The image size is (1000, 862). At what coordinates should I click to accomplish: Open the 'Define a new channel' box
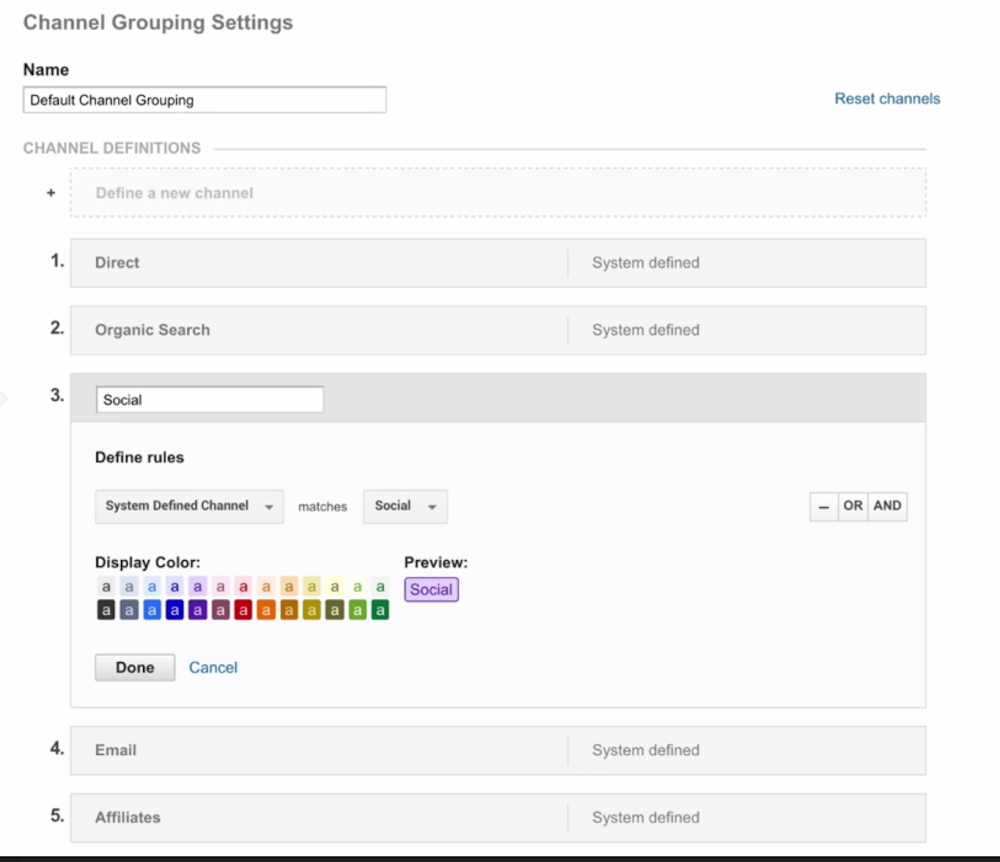(497, 193)
